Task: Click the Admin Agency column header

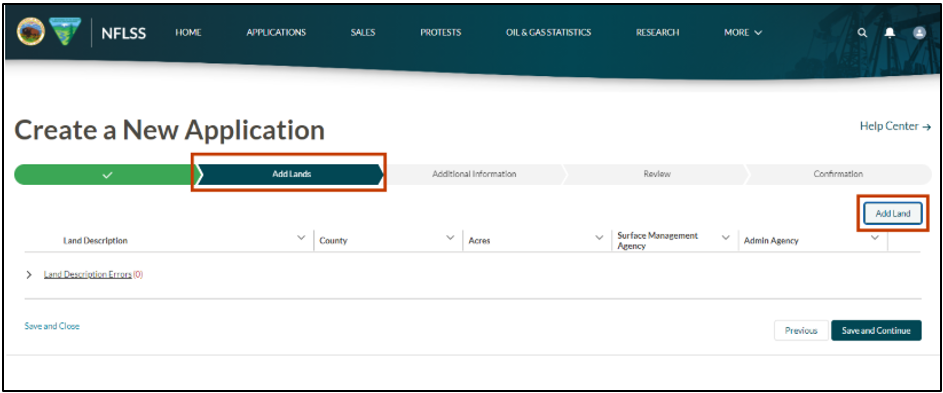Action: [x=771, y=241]
